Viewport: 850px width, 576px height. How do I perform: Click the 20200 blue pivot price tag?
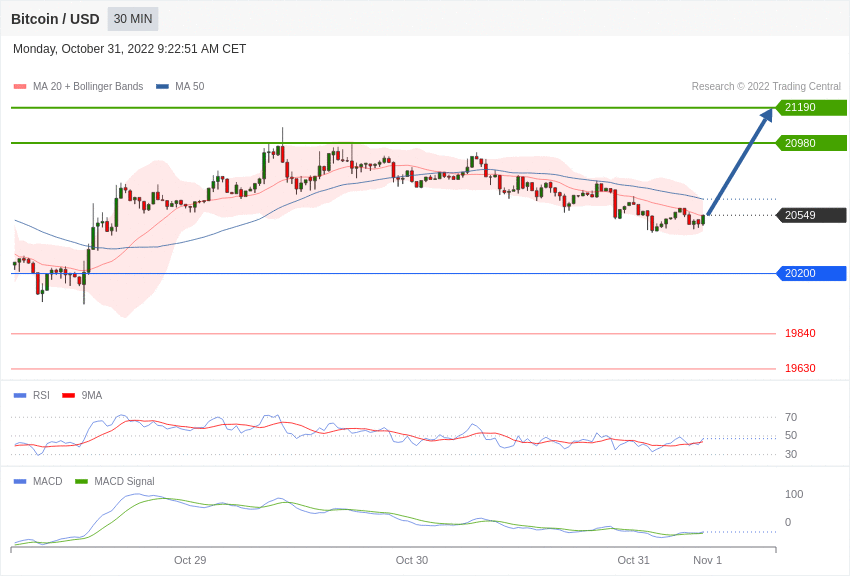810,273
